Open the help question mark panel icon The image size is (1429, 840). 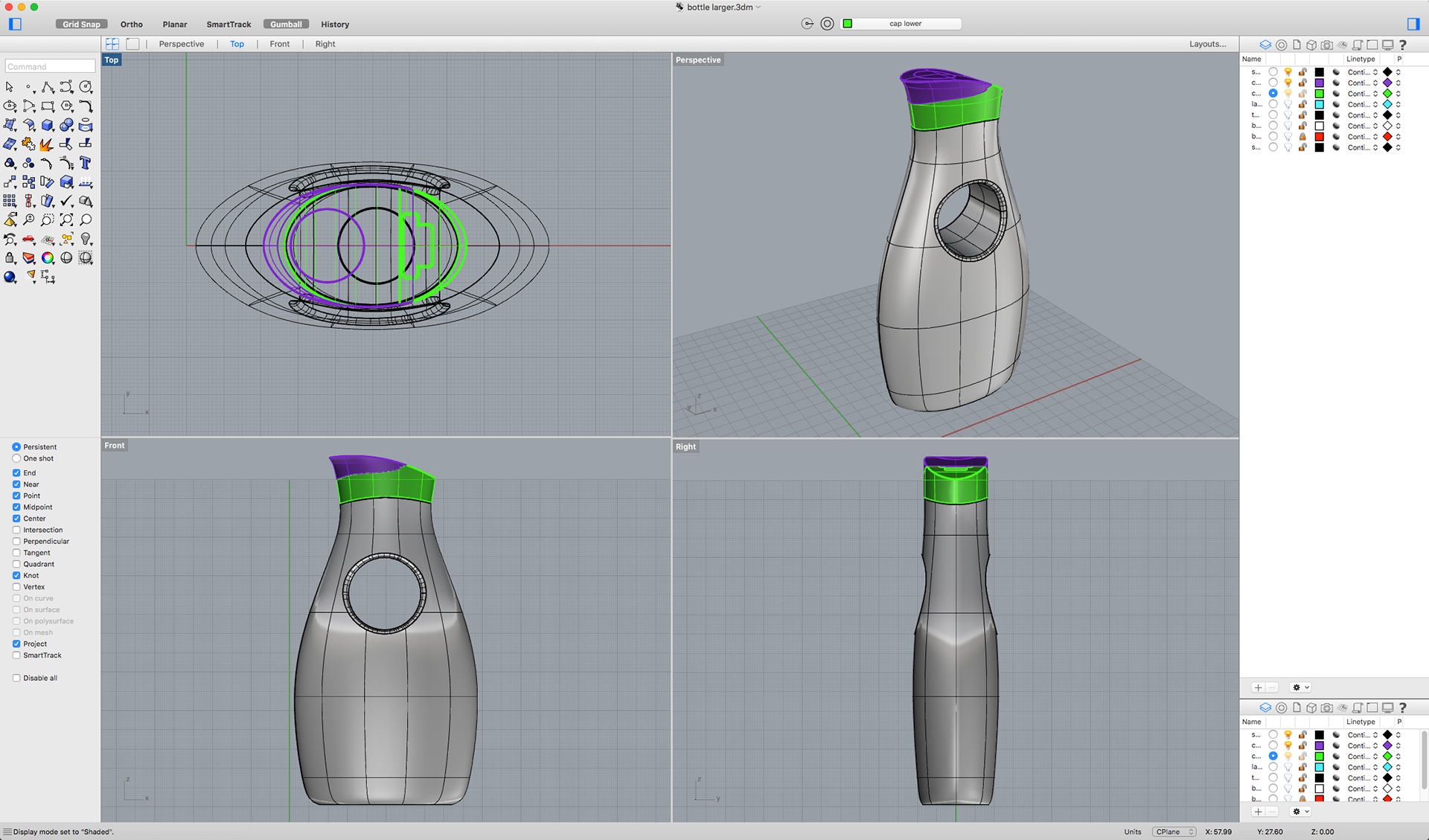pyautogui.click(x=1403, y=45)
